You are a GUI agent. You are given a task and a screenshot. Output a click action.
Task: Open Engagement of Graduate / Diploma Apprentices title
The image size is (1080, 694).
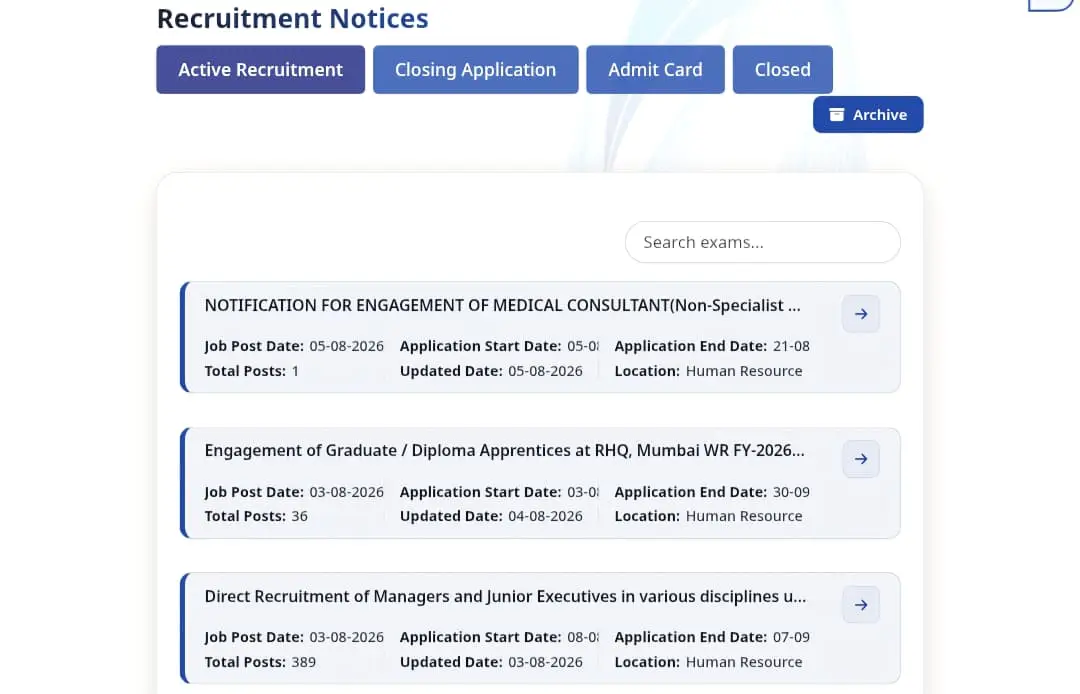pyautogui.click(x=504, y=450)
